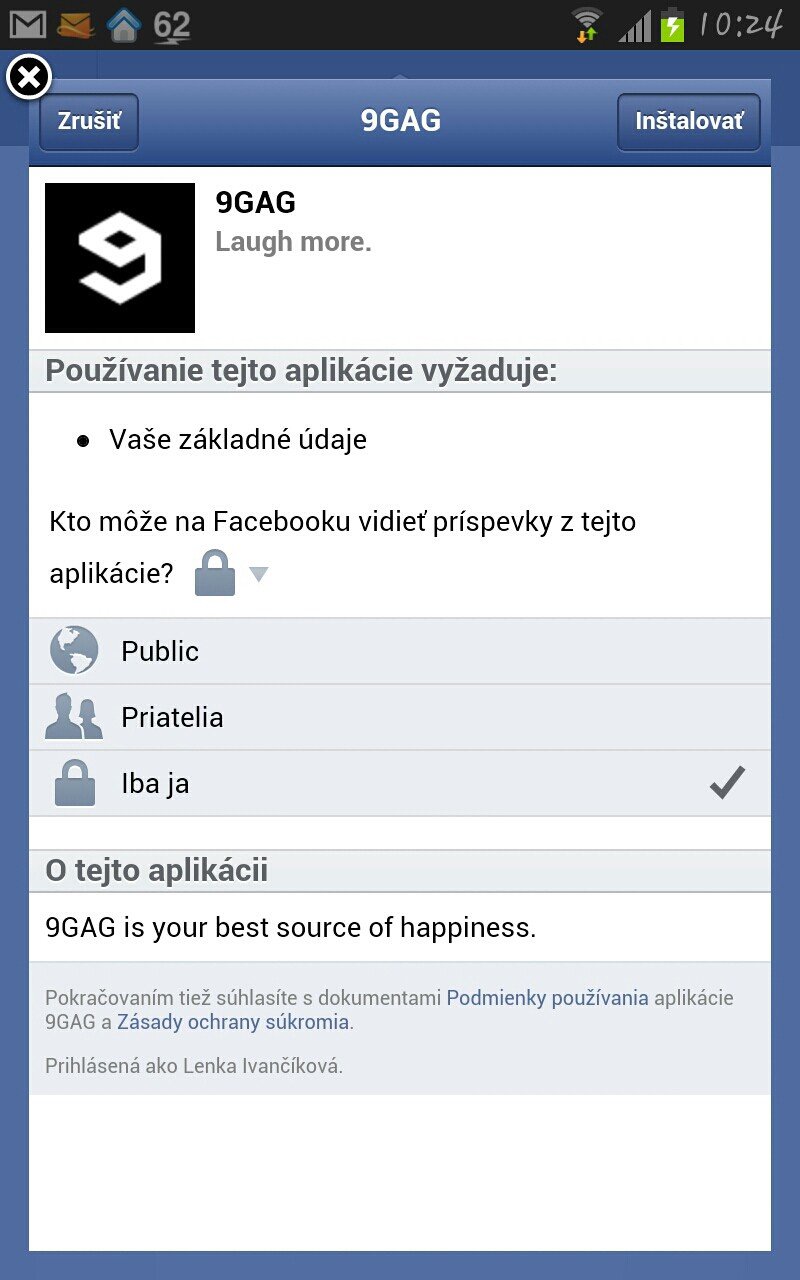Tap the 9GAG app logo thumbnail

[120, 258]
